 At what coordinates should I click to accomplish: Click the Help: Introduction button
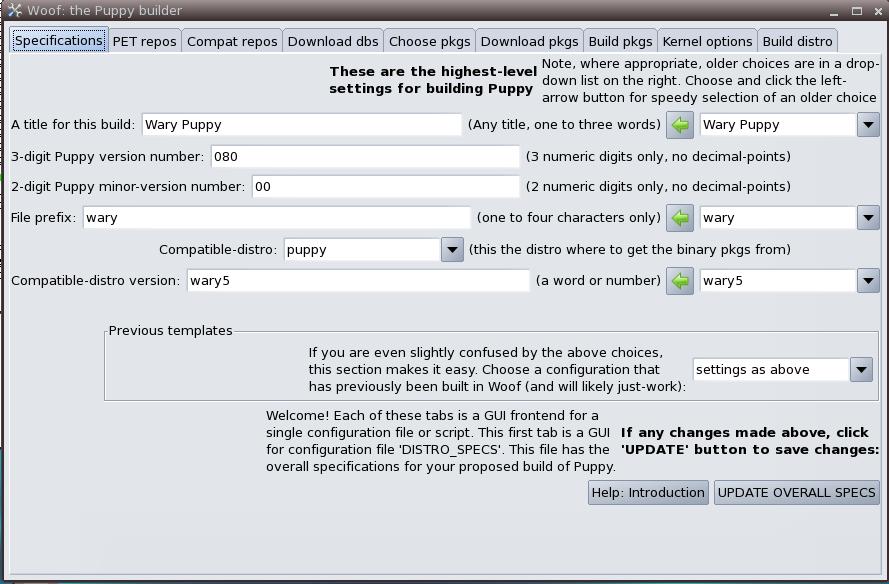pyautogui.click(x=648, y=493)
